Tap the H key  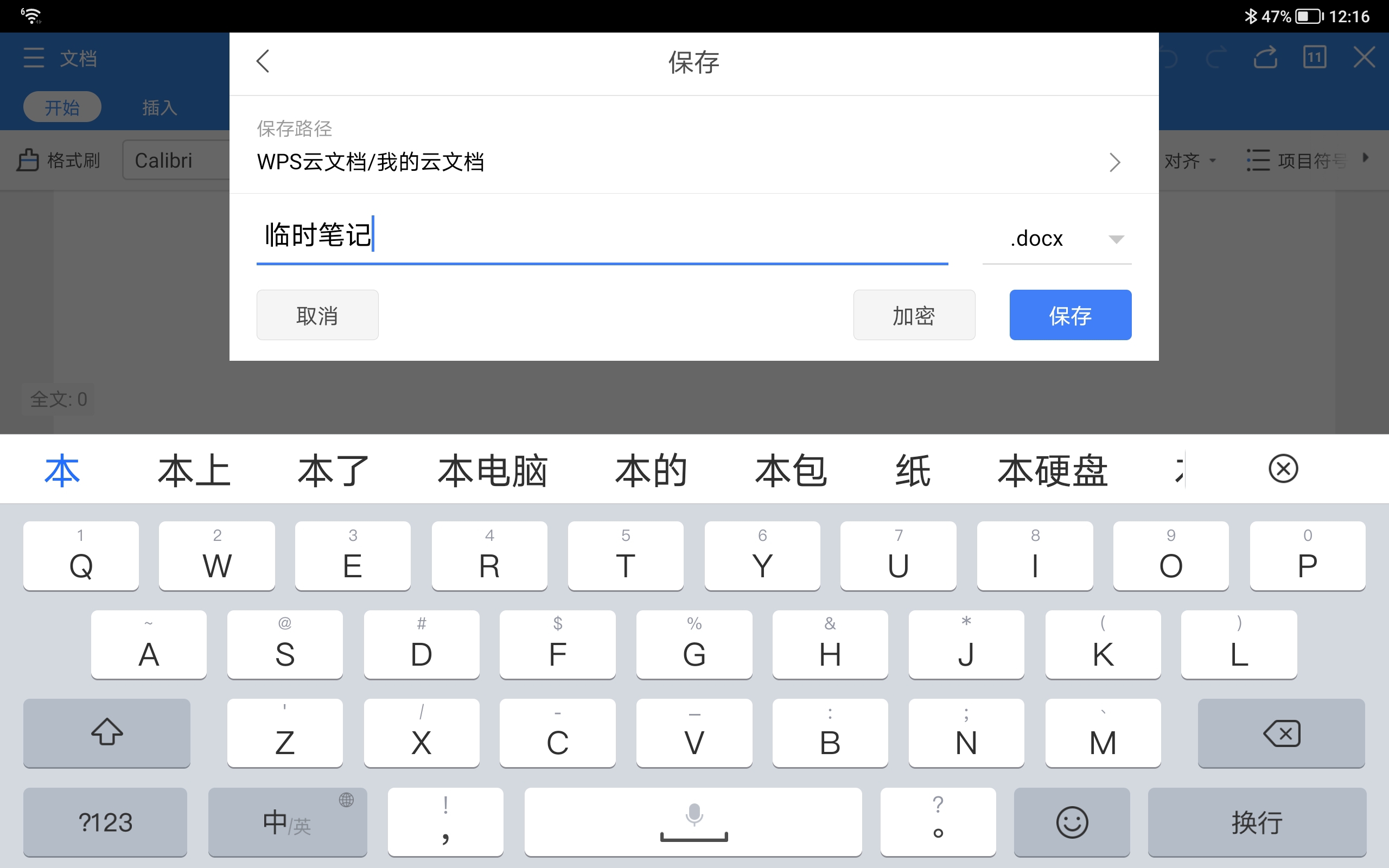831,643
